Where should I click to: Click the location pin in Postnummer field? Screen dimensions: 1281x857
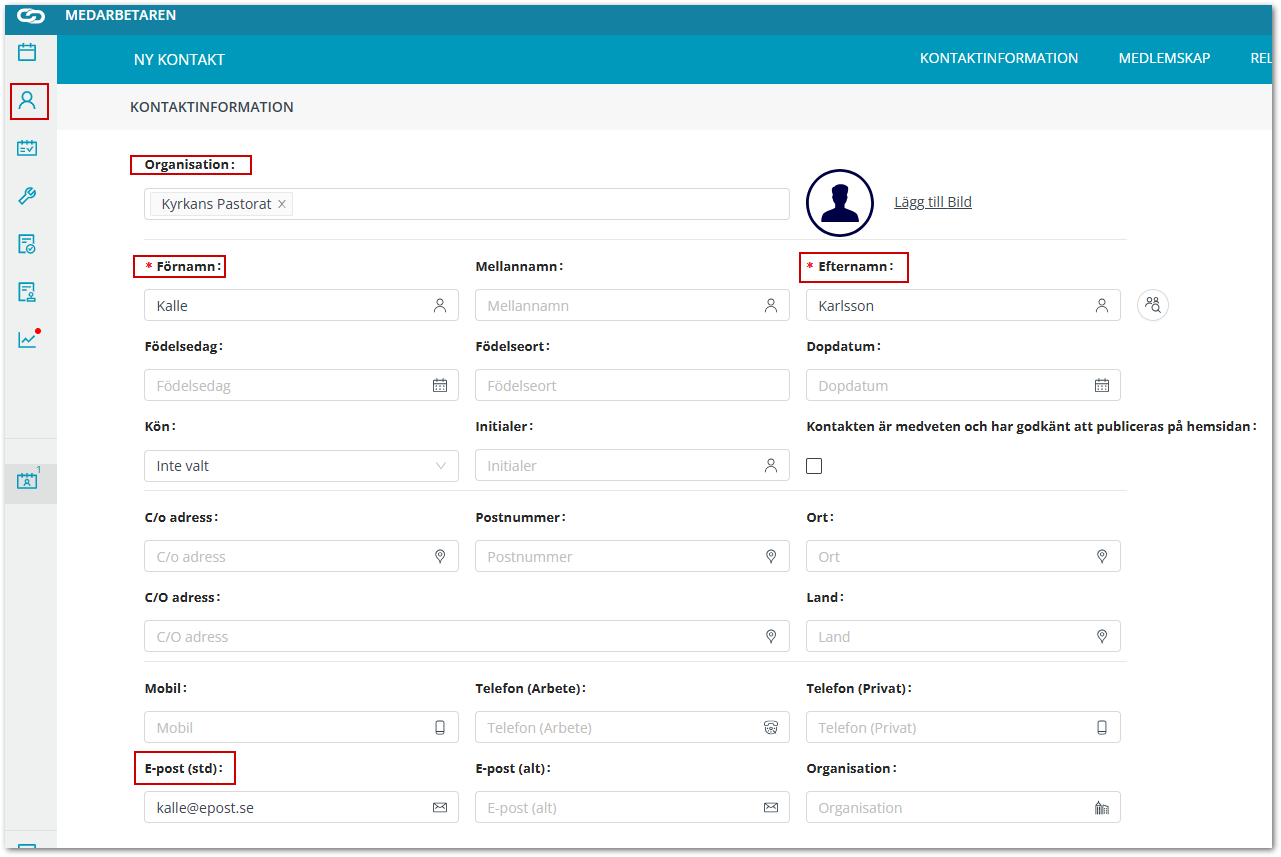pos(771,557)
